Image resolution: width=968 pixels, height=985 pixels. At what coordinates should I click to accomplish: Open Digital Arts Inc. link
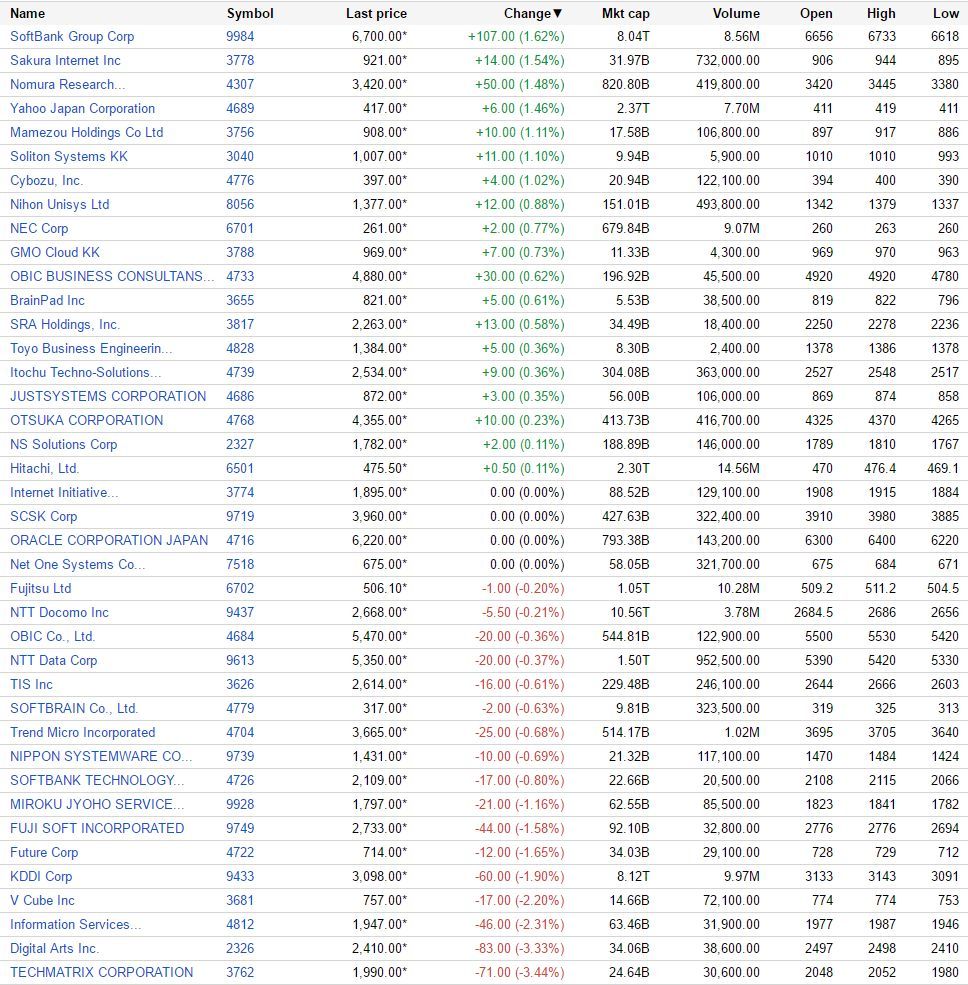pos(55,948)
